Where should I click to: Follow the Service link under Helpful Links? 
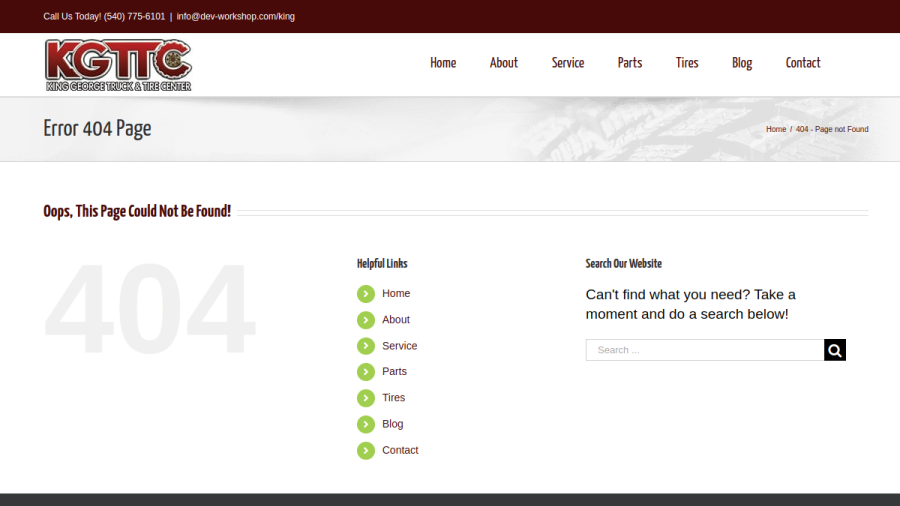point(399,346)
